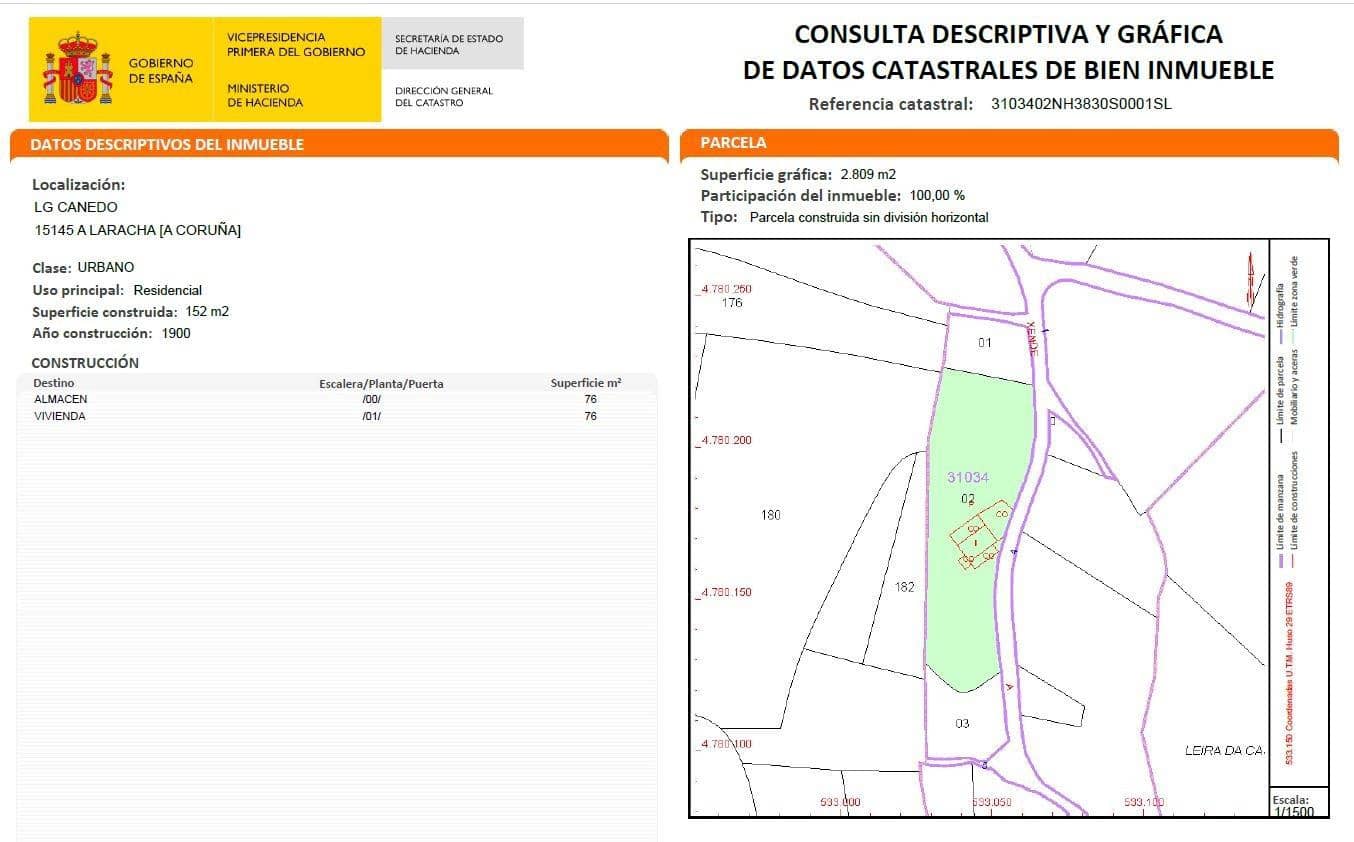Click the 'Ministerio de Hacienda' logo text
Screen dimensions: 1354x842
[x=265, y=95]
